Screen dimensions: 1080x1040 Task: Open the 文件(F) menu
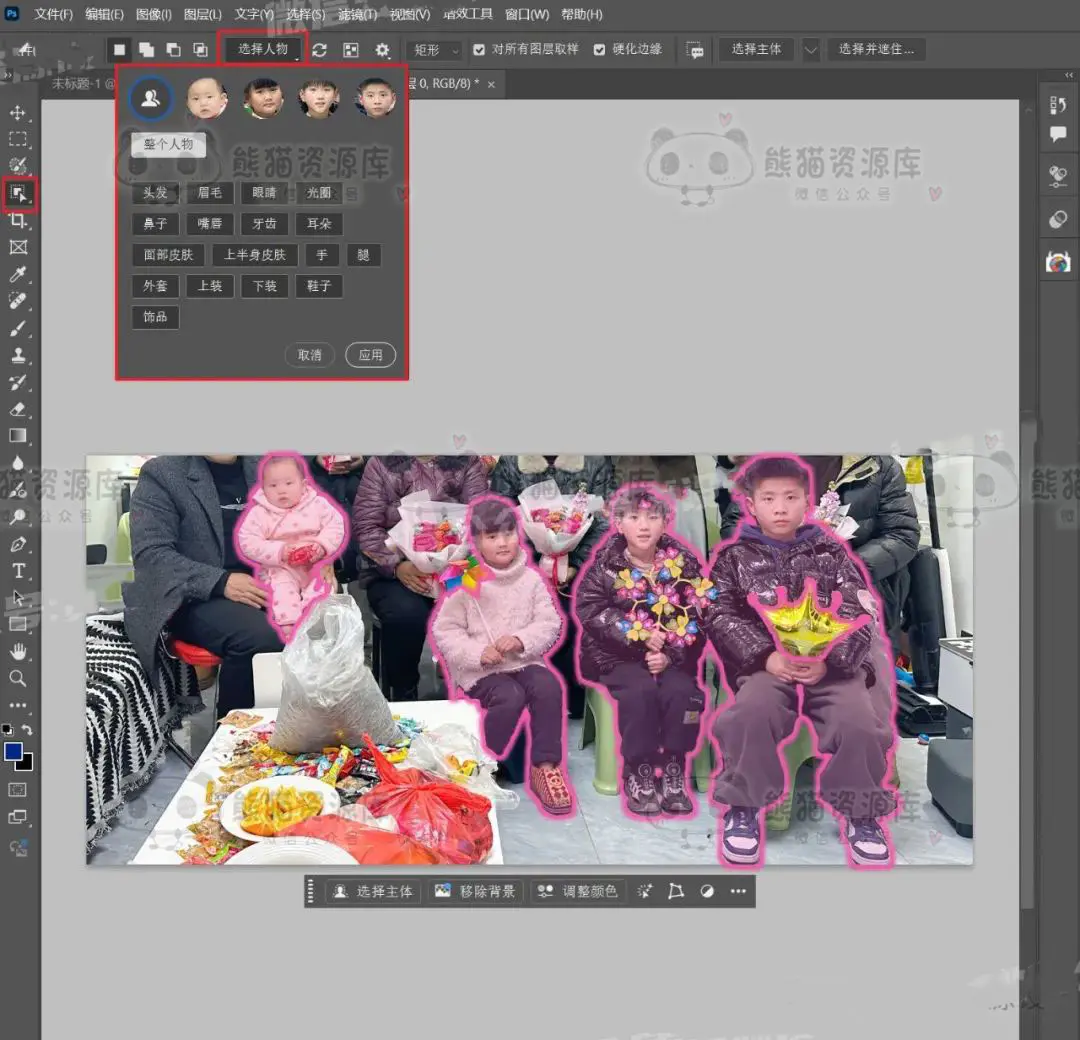point(54,15)
